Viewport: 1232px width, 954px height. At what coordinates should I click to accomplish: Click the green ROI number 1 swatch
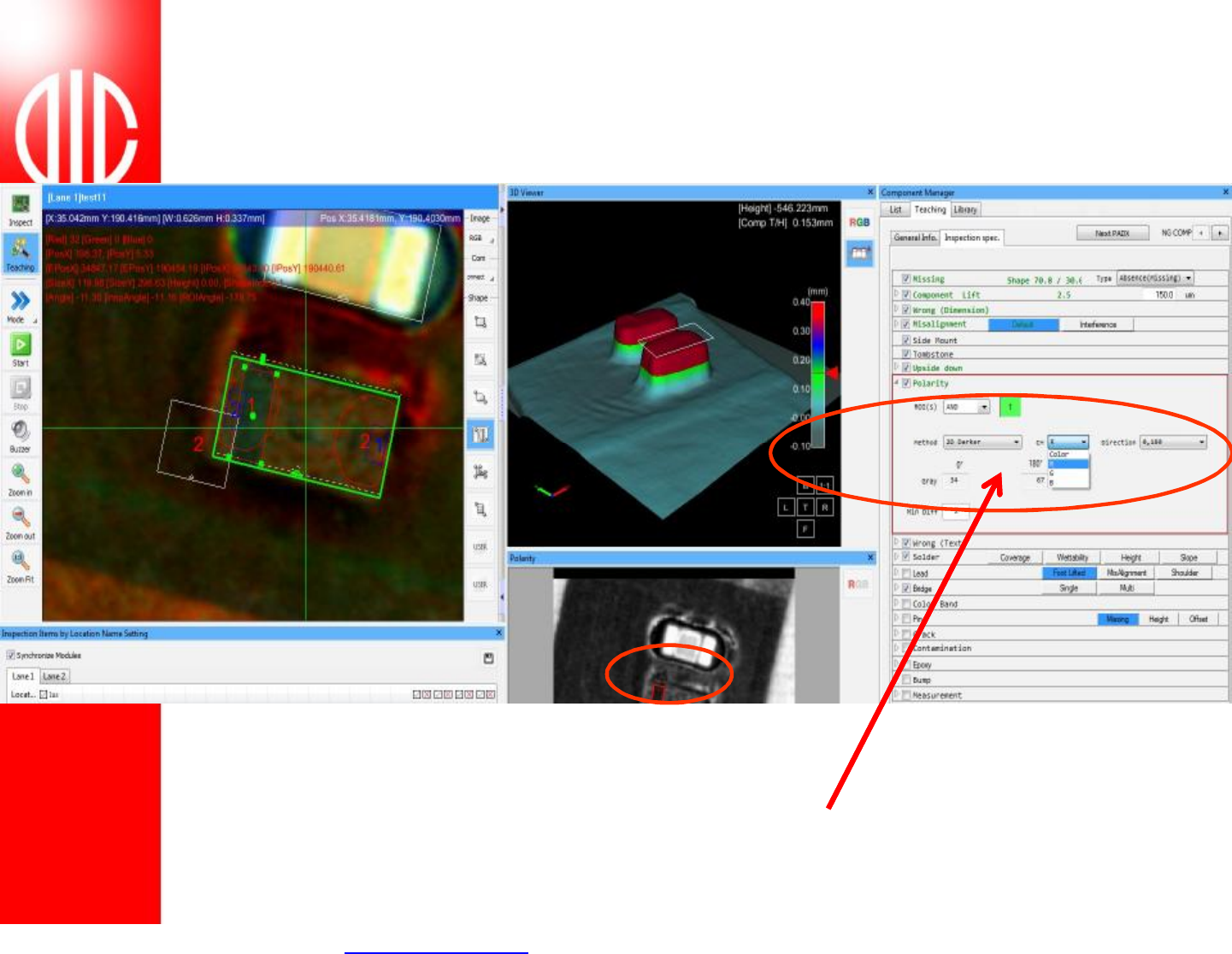point(1010,407)
